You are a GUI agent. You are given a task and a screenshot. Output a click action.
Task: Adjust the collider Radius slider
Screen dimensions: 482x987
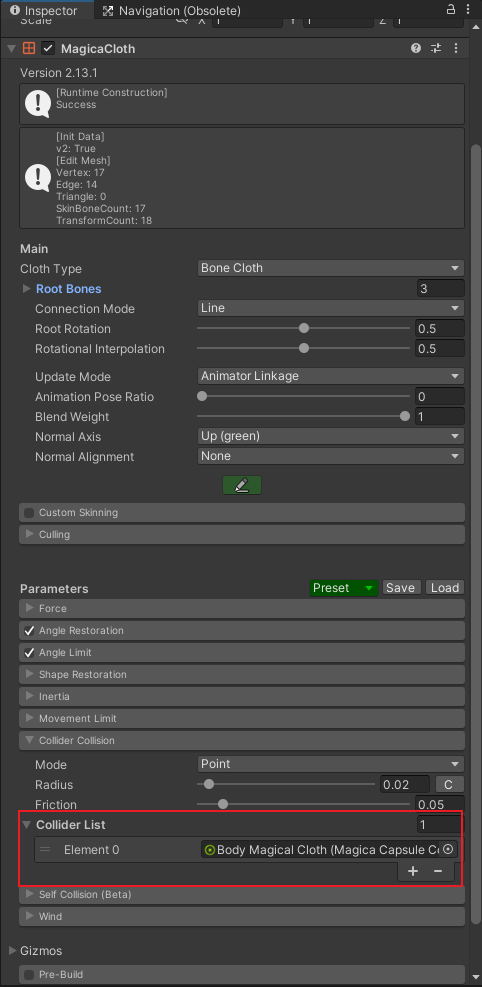click(x=286, y=784)
